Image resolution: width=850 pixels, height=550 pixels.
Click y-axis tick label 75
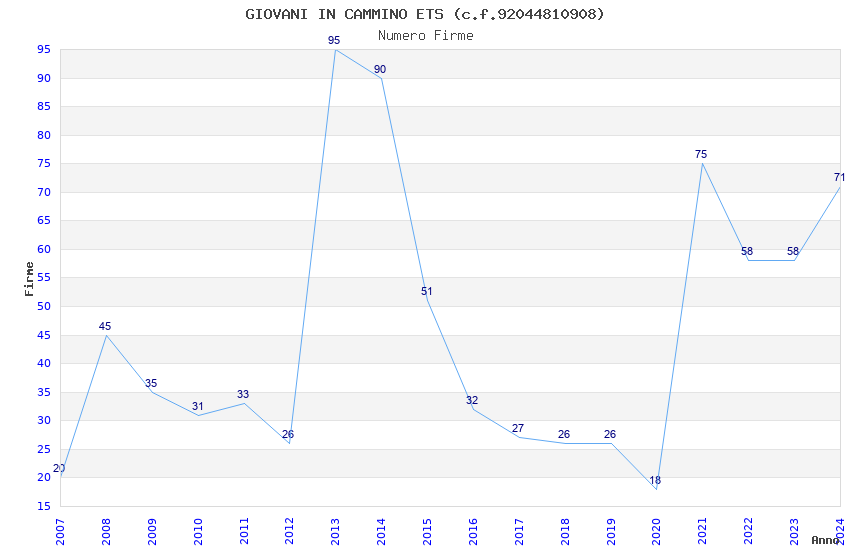tap(44, 164)
